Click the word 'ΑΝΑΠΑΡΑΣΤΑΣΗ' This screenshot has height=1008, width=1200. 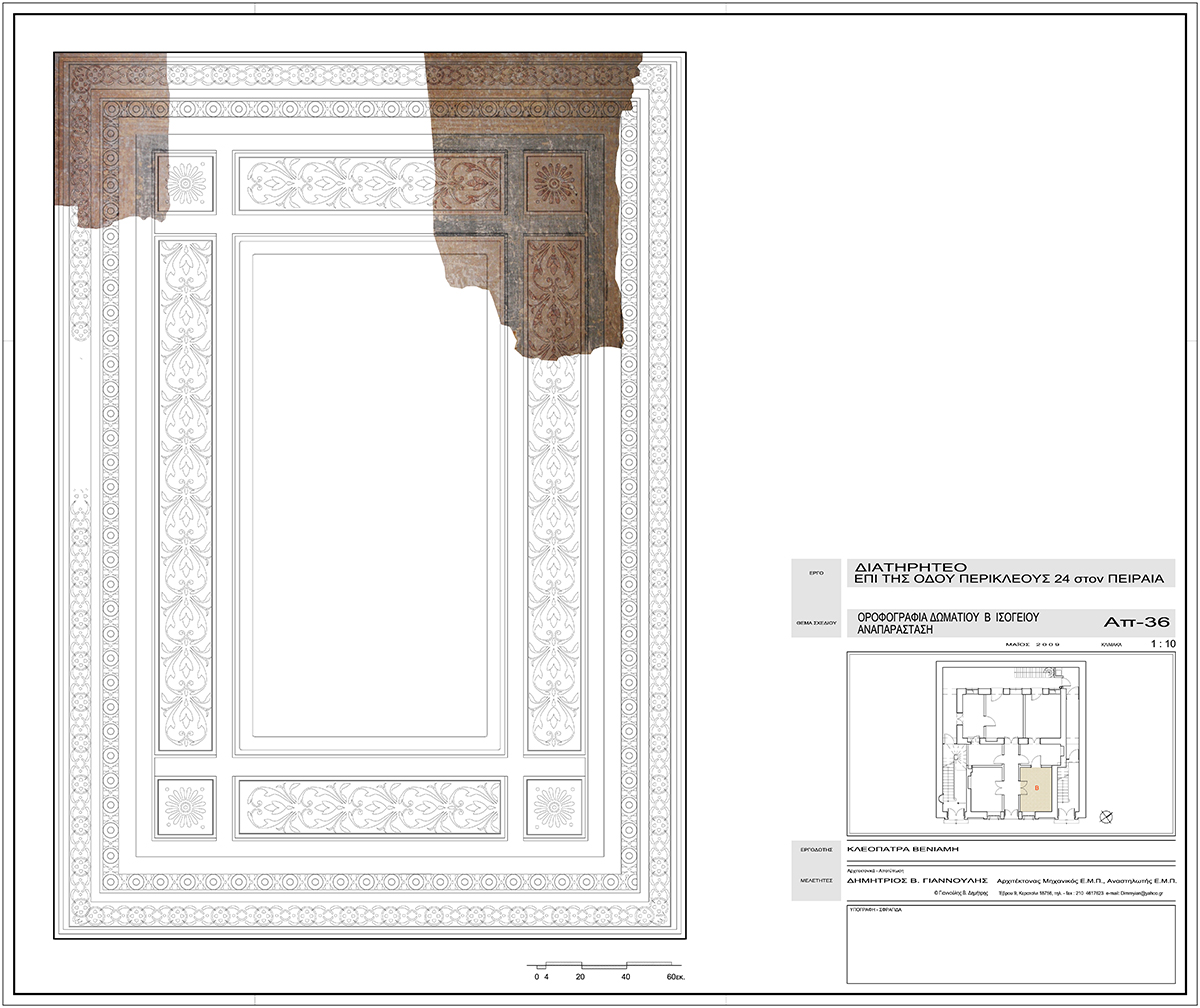point(895,631)
